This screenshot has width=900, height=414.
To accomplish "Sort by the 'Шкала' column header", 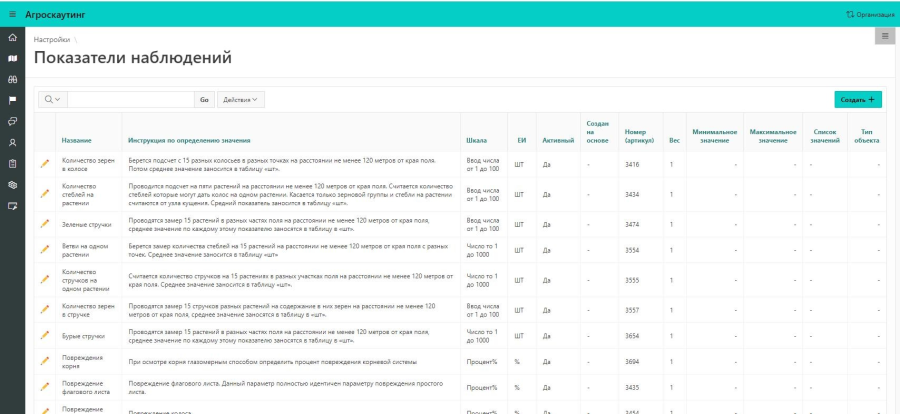I will click(477, 141).
